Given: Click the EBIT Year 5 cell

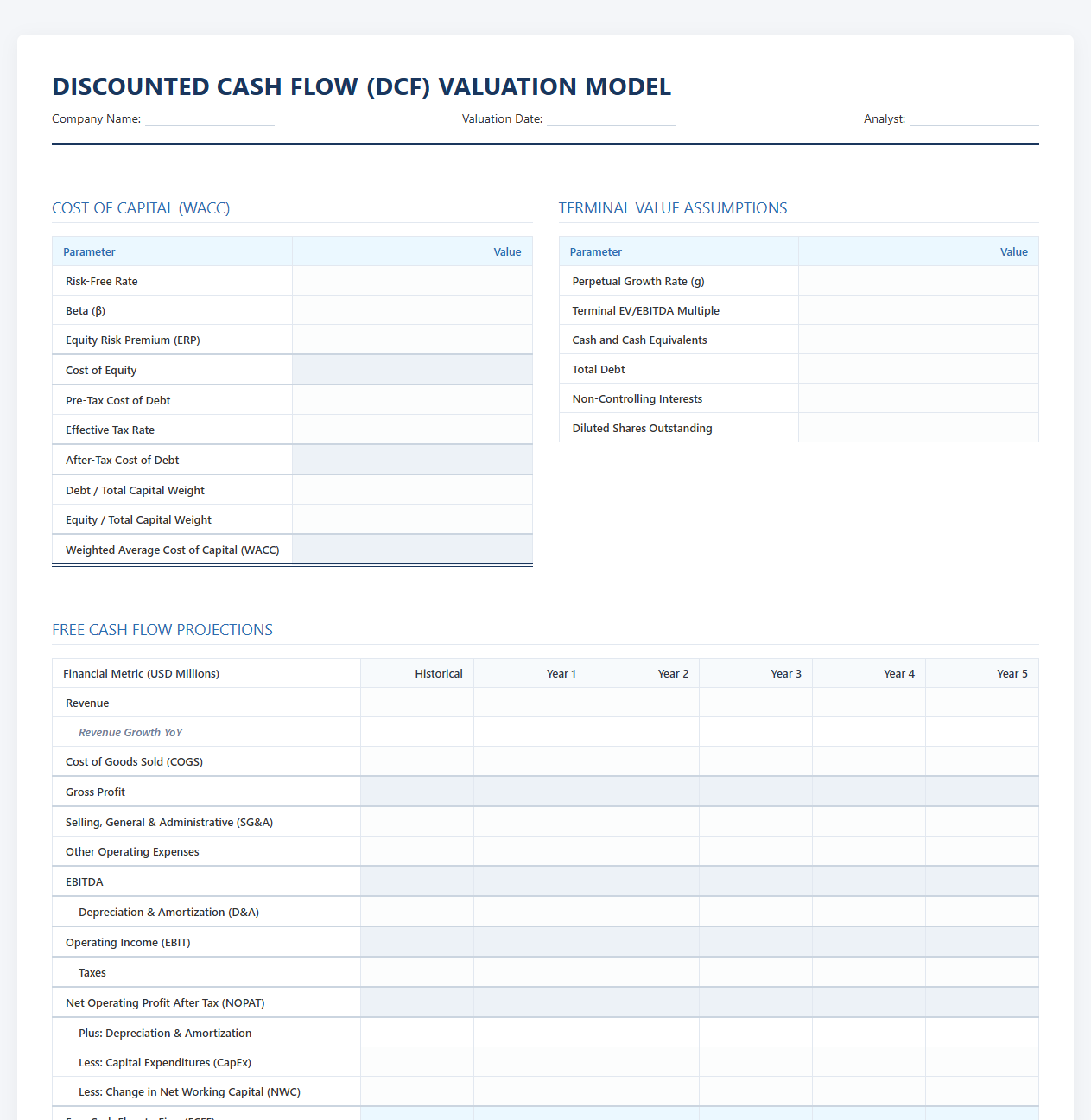Looking at the screenshot, I should point(982,942).
